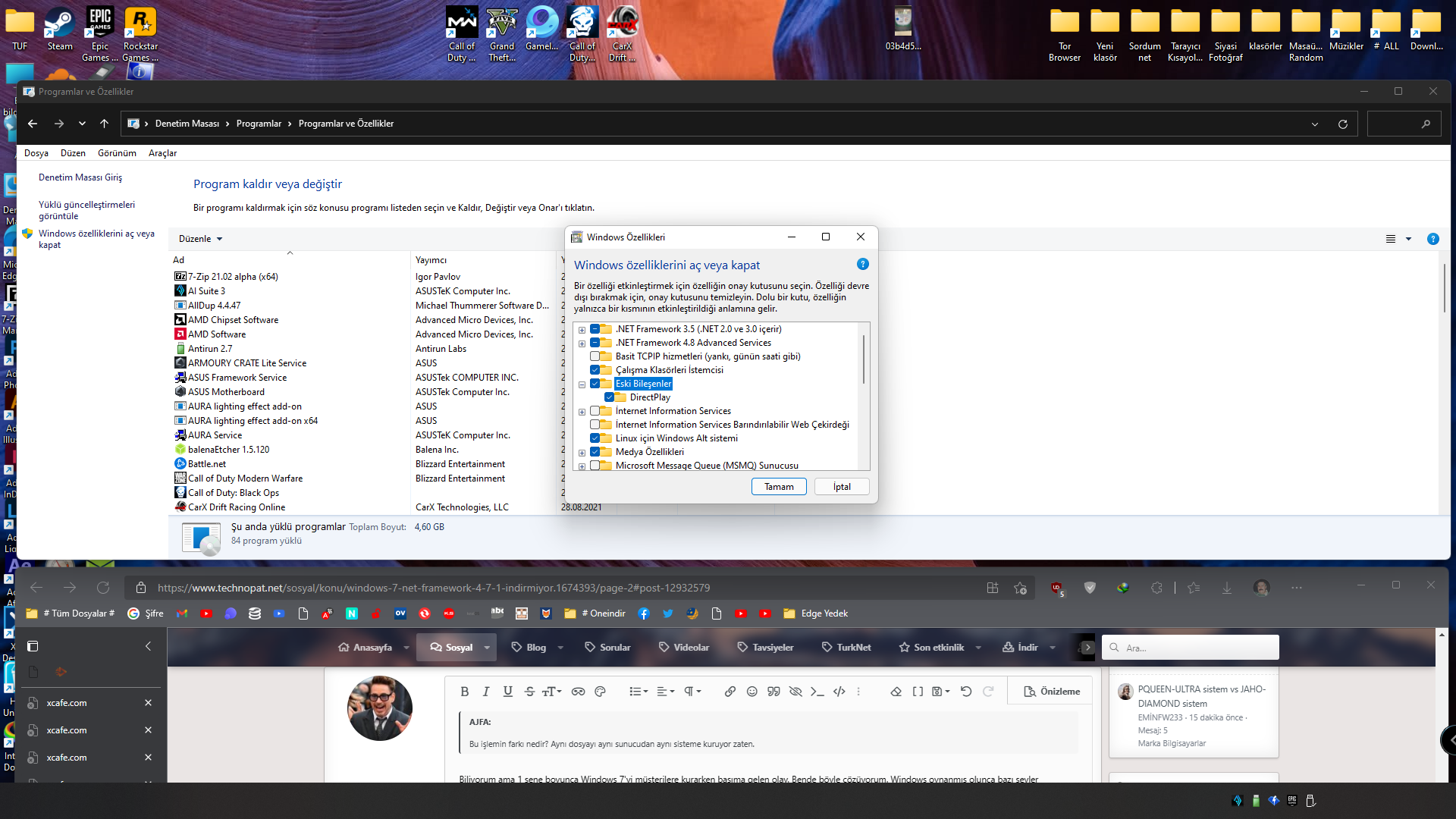1456x819 pixels.
Task: Click the Italic formatting icon
Action: click(x=486, y=692)
